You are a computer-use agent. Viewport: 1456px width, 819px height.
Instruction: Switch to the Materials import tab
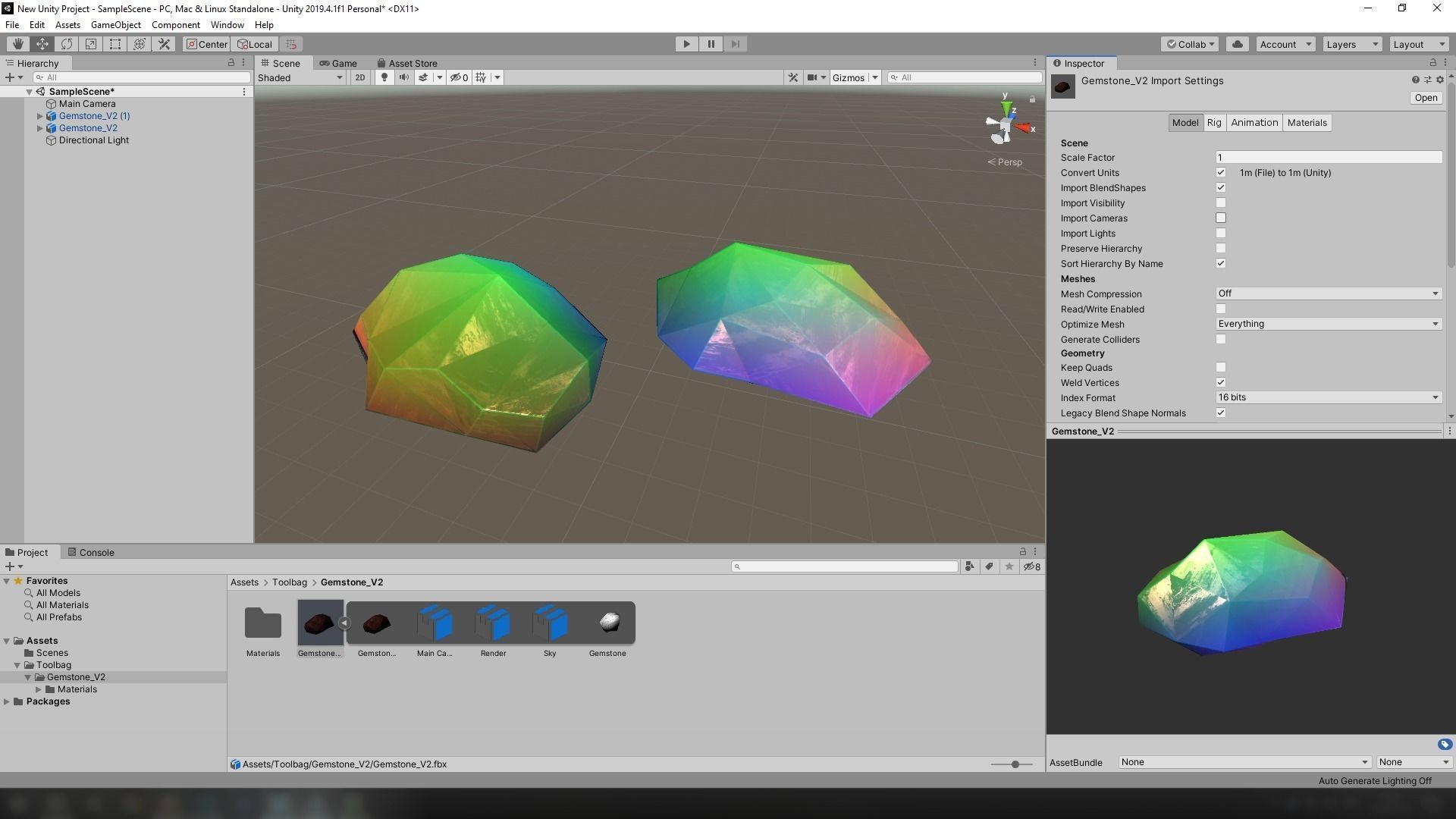1307,123
